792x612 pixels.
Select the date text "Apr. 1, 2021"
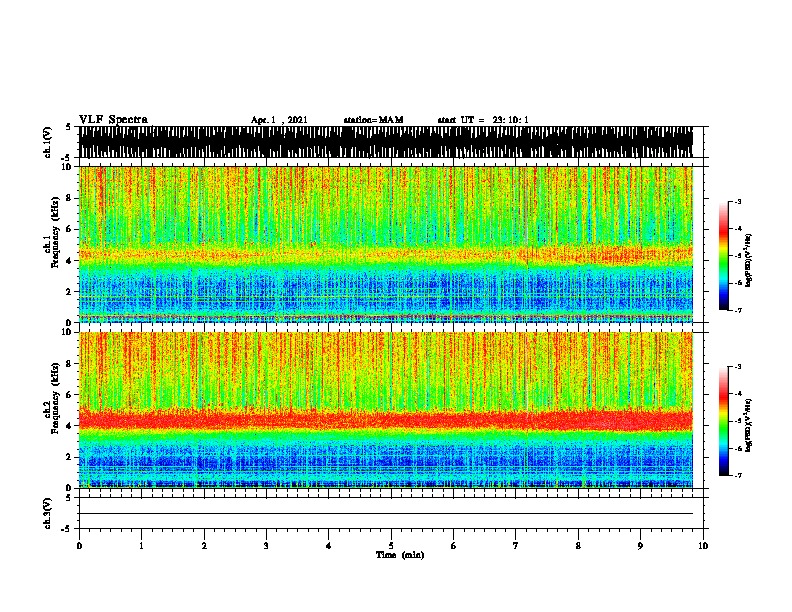(x=279, y=120)
